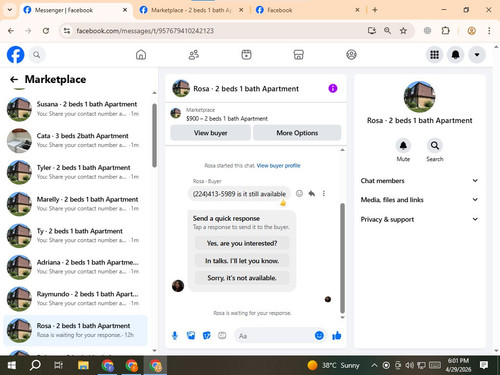Reply to Rosa's message with arrow icon
Viewport: 500px width, 375px height.
312,193
